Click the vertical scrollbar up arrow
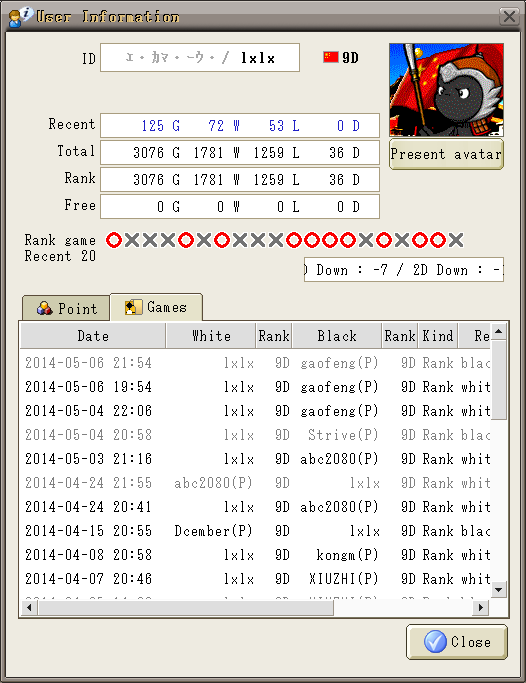The width and height of the screenshot is (526, 683). pyautogui.click(x=499, y=332)
